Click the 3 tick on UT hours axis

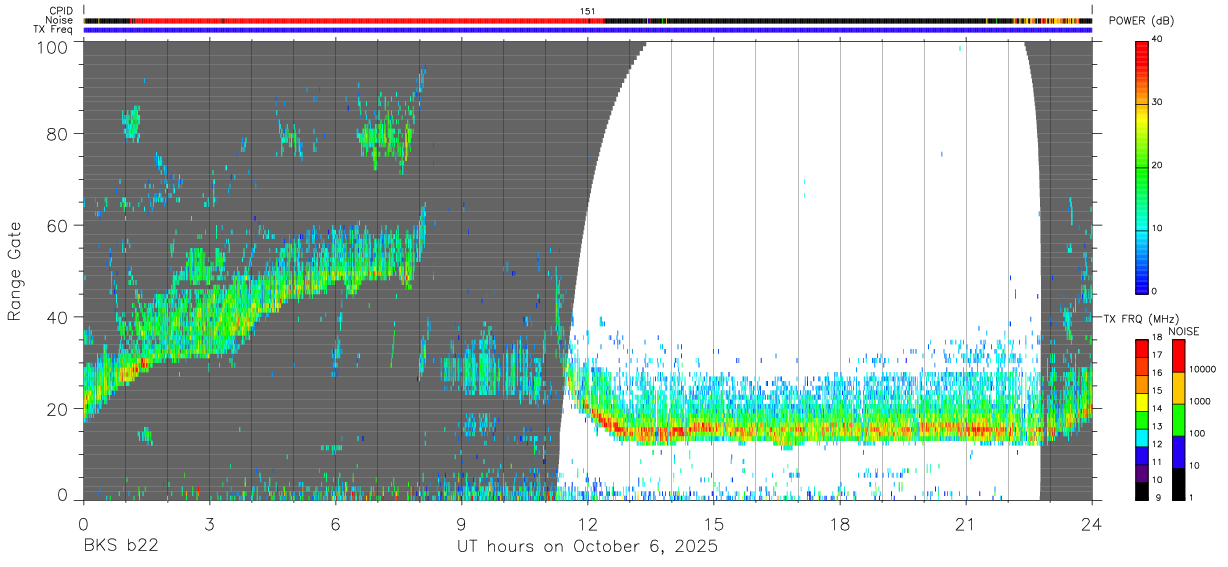pos(209,523)
